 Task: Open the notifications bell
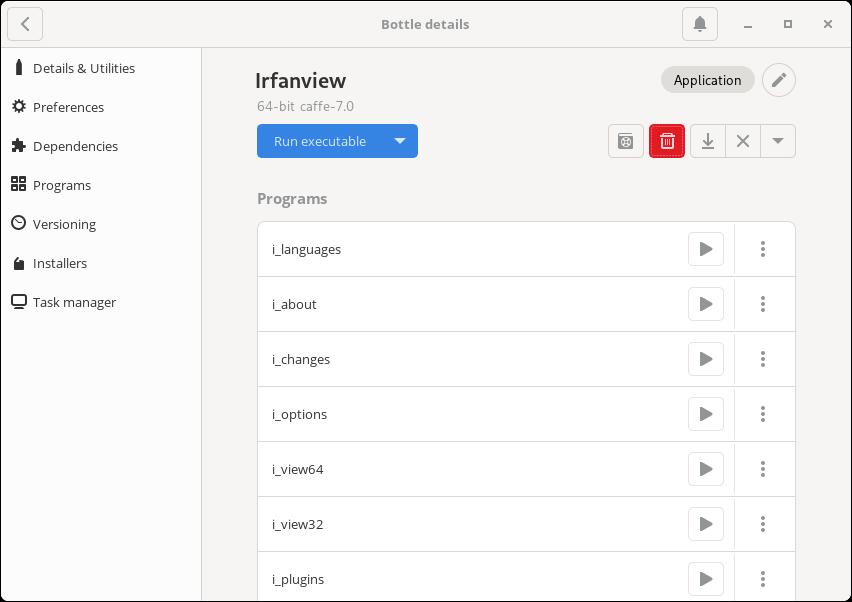700,24
